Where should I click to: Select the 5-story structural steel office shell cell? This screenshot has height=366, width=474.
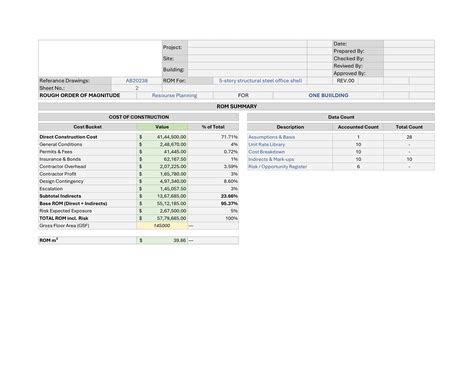coord(260,81)
